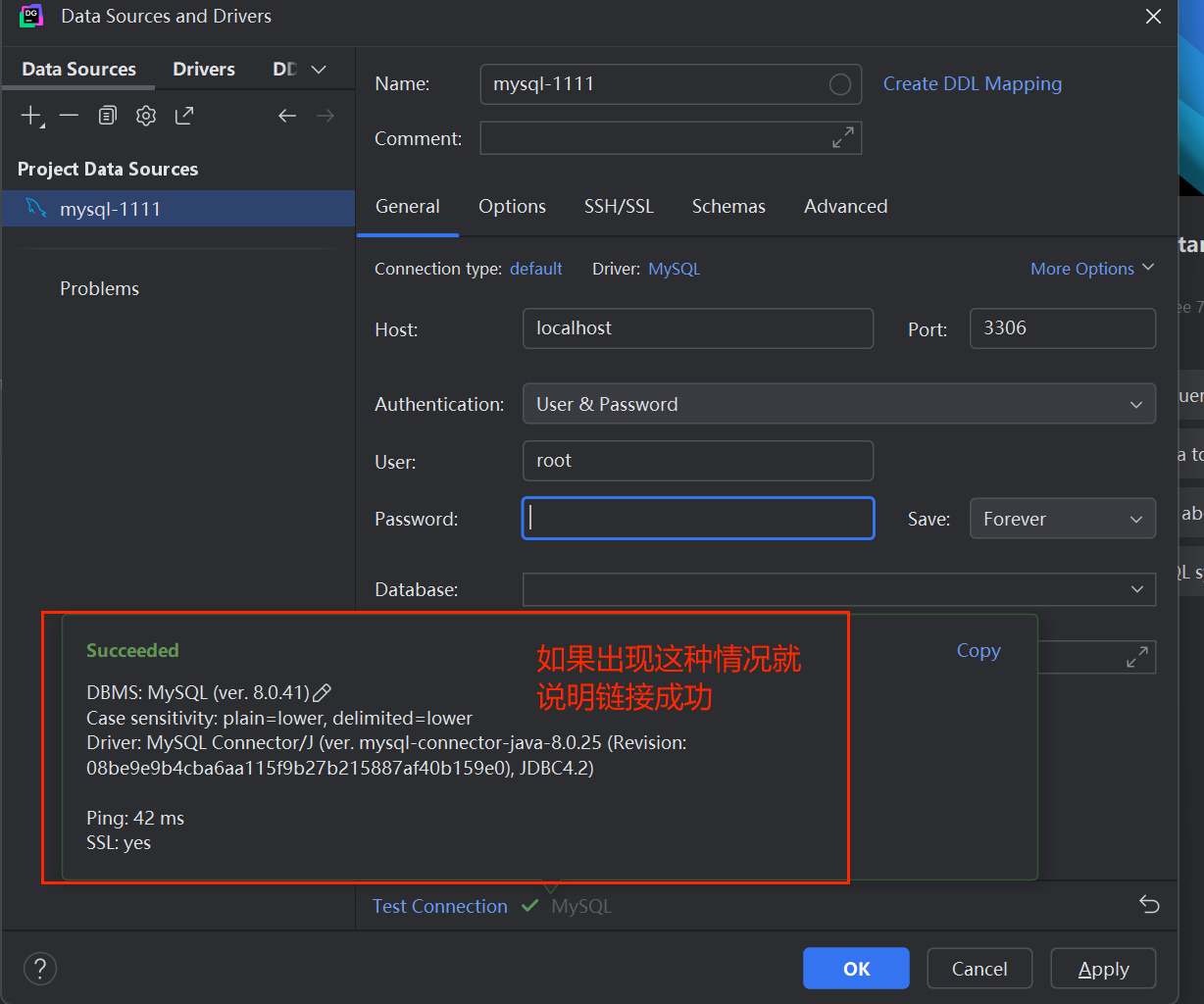Remove selected data source with minus icon
The width and height of the screenshot is (1204, 1004).
pos(69,116)
